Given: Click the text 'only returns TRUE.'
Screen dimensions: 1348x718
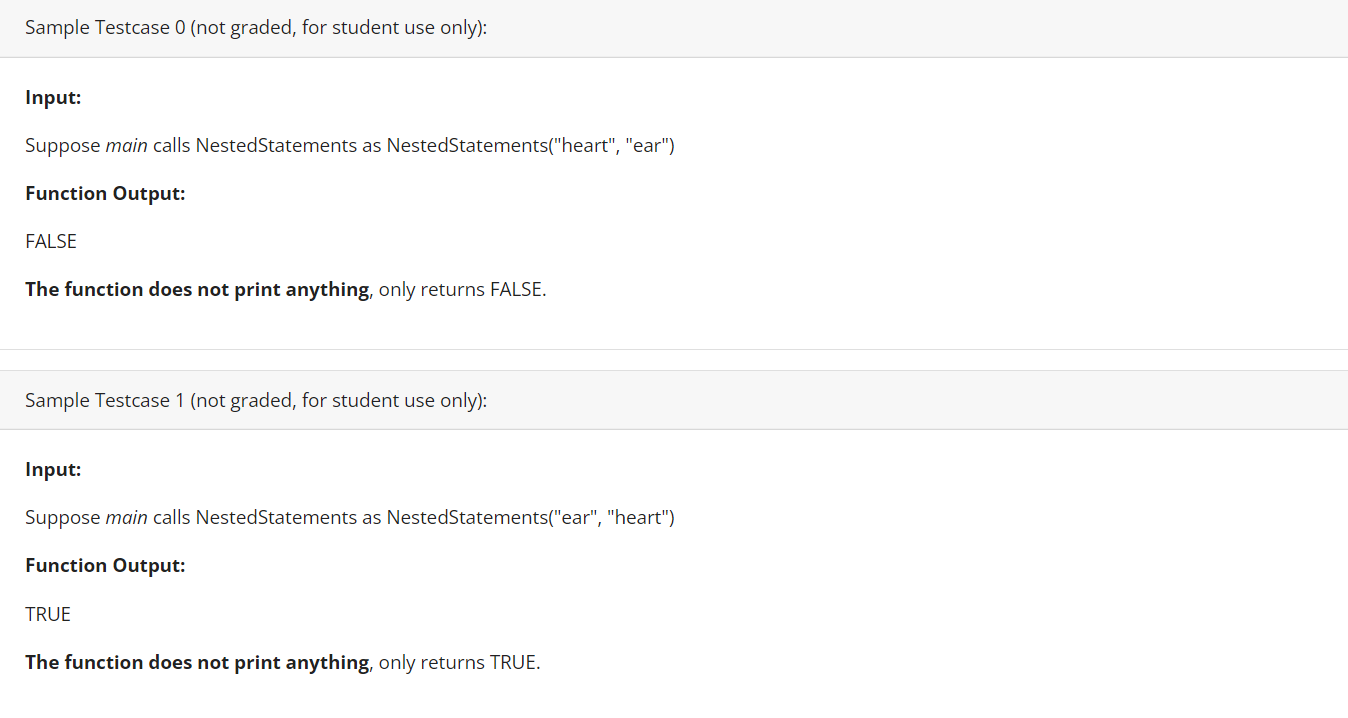Looking at the screenshot, I should click(x=460, y=662).
